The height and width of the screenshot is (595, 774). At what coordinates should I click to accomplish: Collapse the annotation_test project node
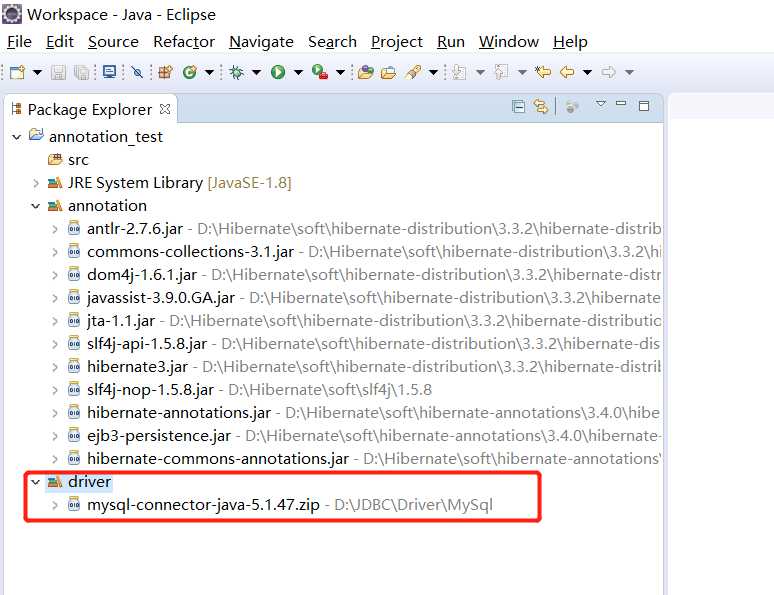(x=17, y=137)
